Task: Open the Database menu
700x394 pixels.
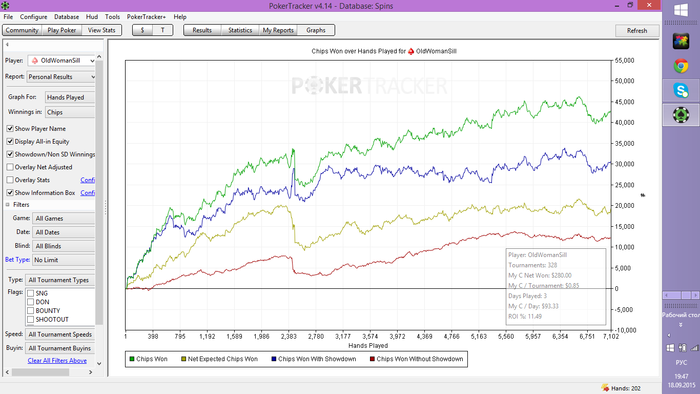Action: click(67, 17)
